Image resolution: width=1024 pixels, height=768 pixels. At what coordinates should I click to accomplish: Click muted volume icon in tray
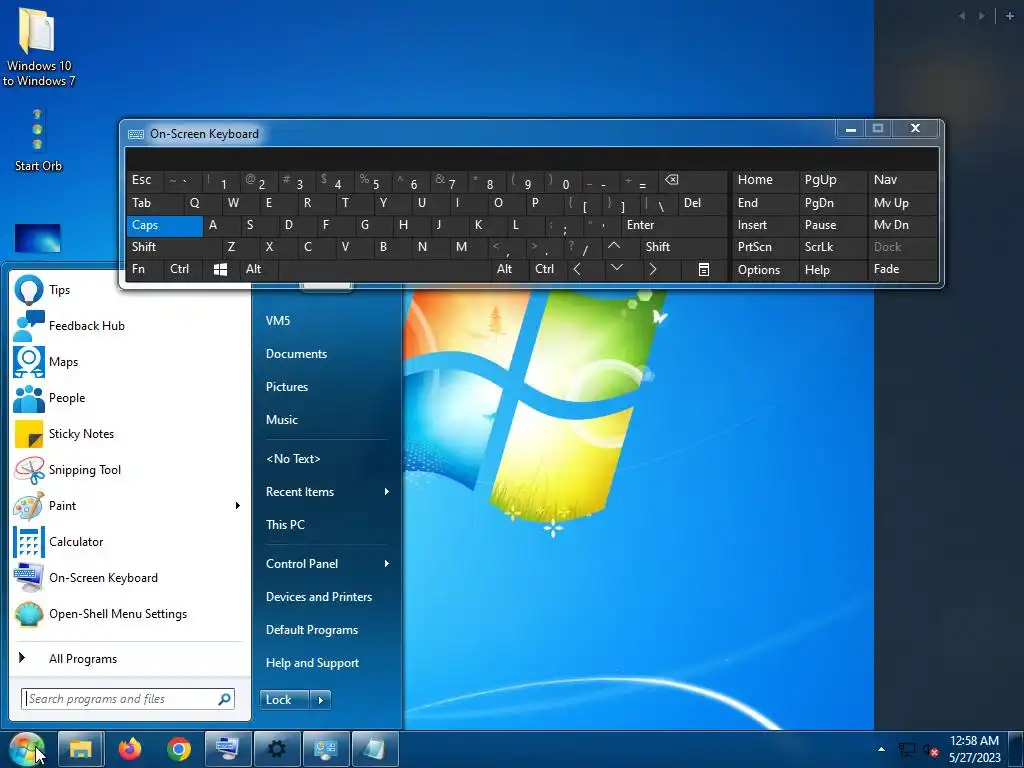pos(931,750)
